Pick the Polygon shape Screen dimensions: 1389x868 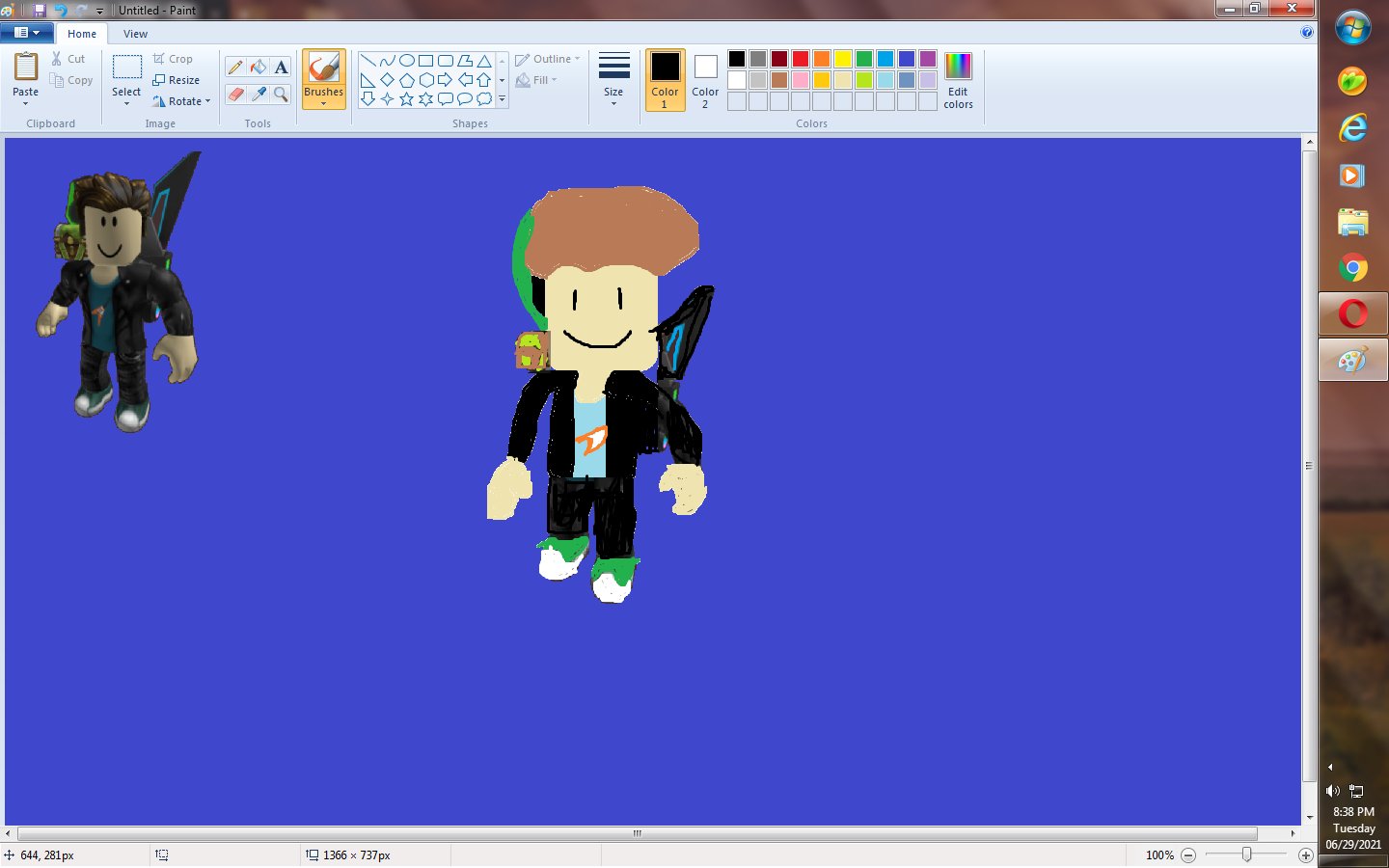pyautogui.click(x=465, y=60)
